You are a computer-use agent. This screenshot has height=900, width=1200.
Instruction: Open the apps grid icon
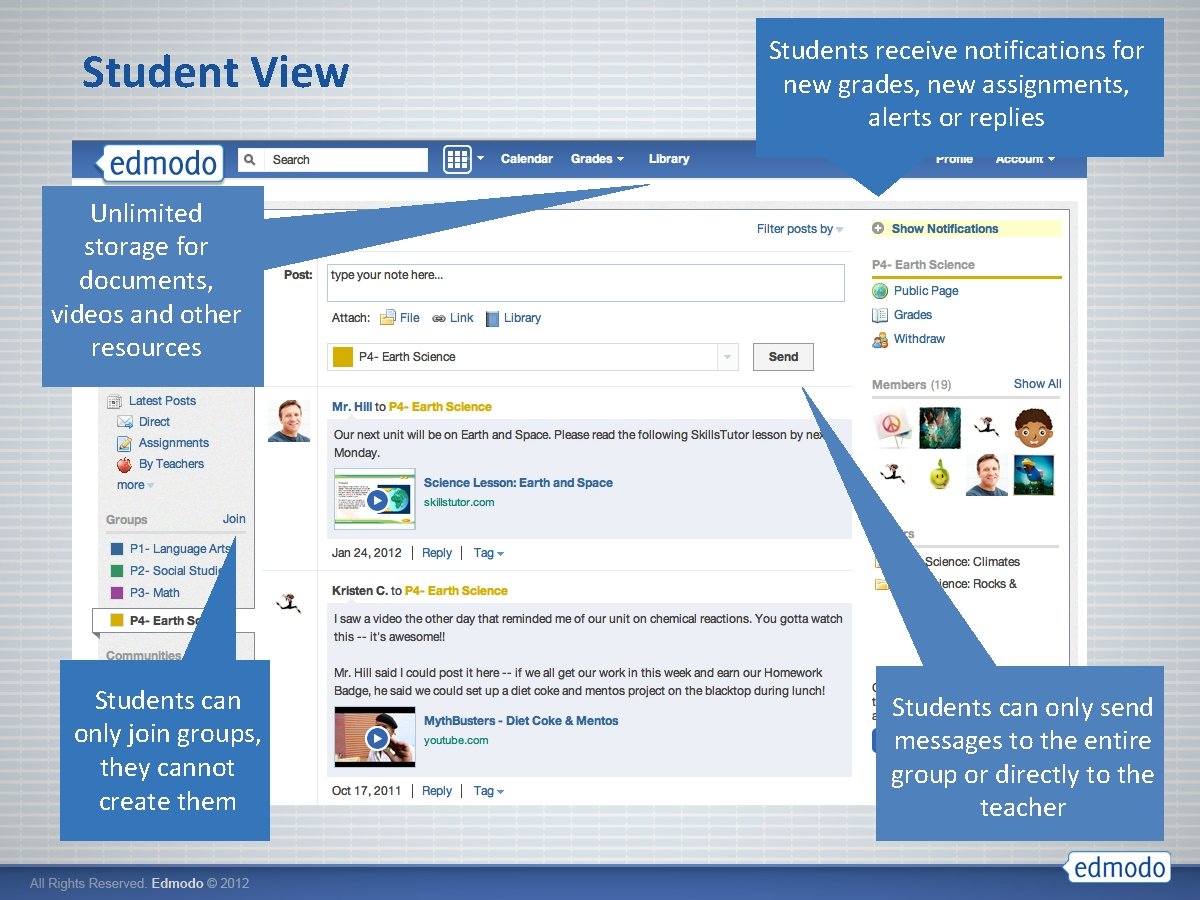pos(457,159)
